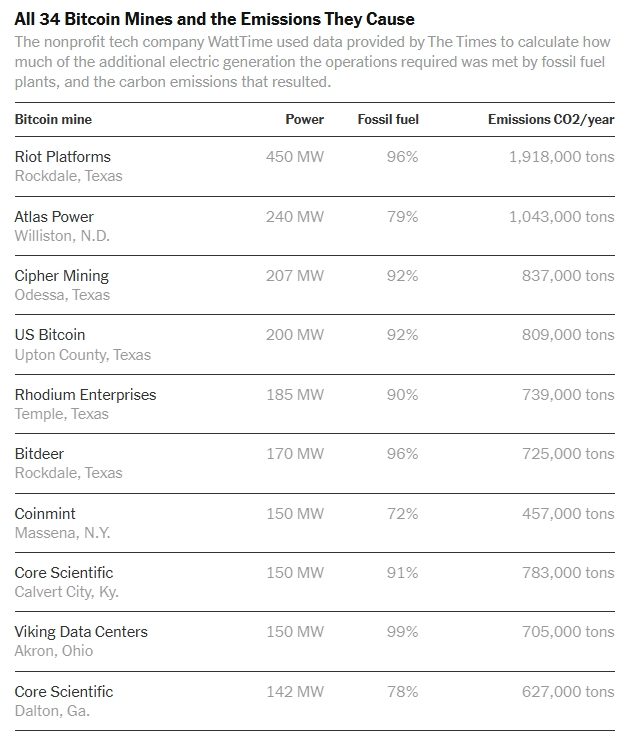
Task: Click the "Dalton, Ga." location text
Action: [52, 711]
